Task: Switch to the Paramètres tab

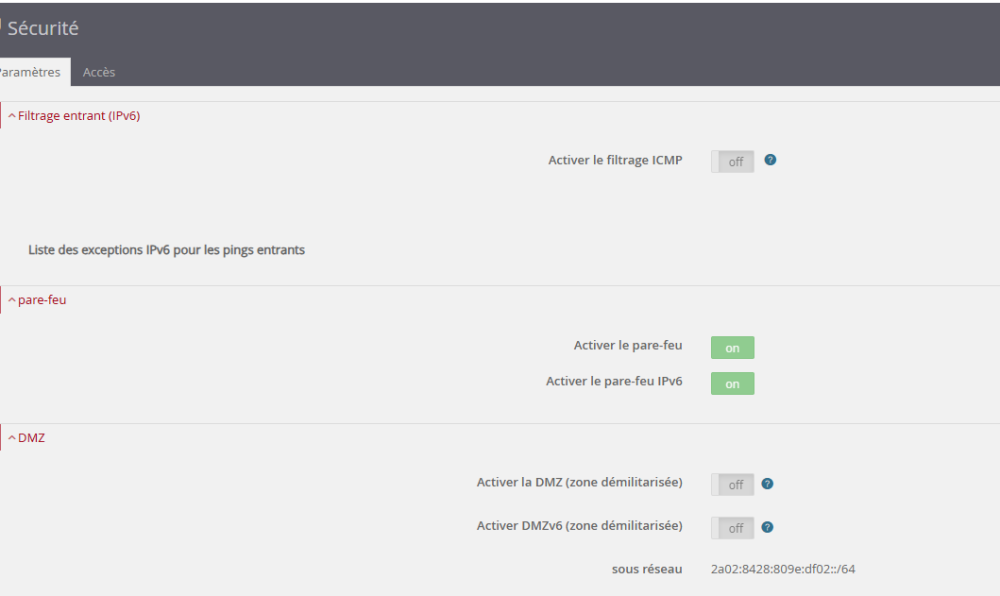Action: click(x=29, y=72)
